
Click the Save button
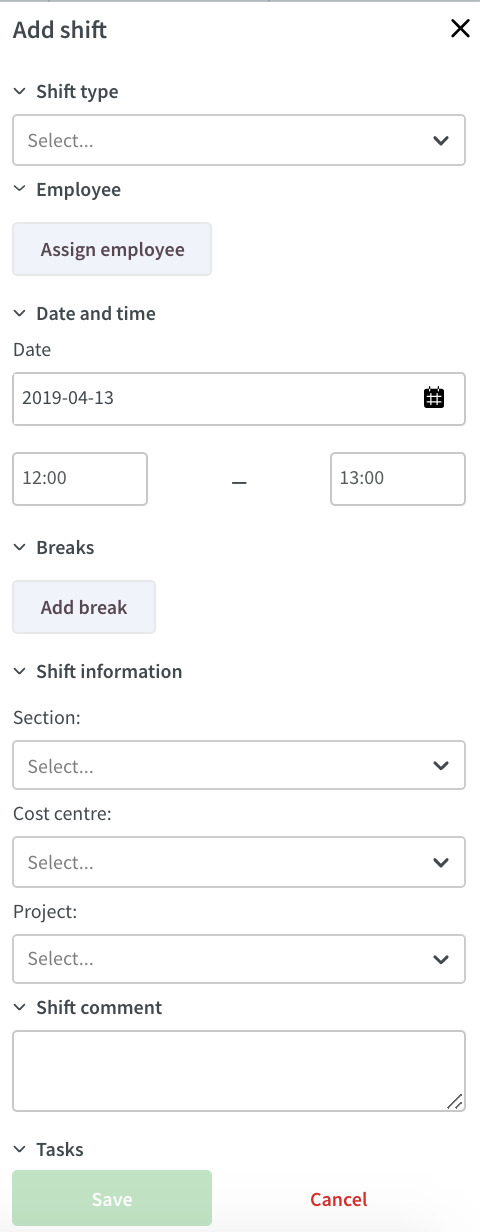coord(112,1198)
